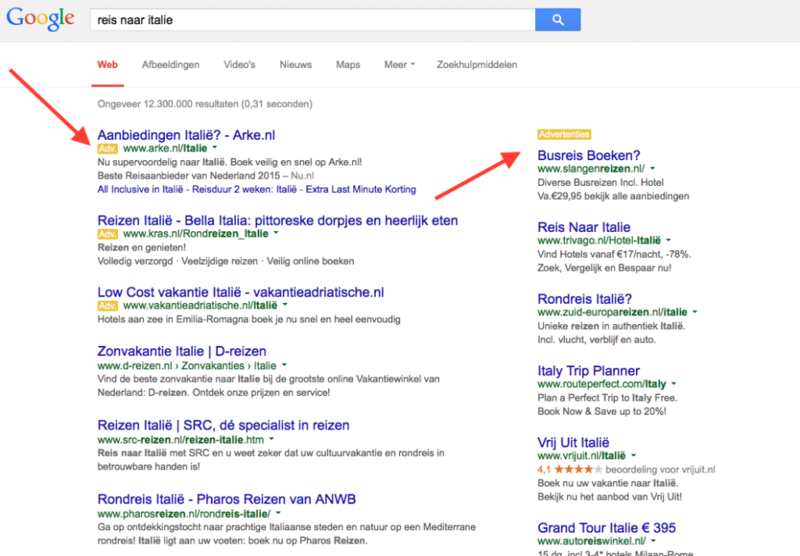Open 'Aanbiedingen Italië? - Arke.nl' ad link
The height and width of the screenshot is (556, 800).
[186, 135]
